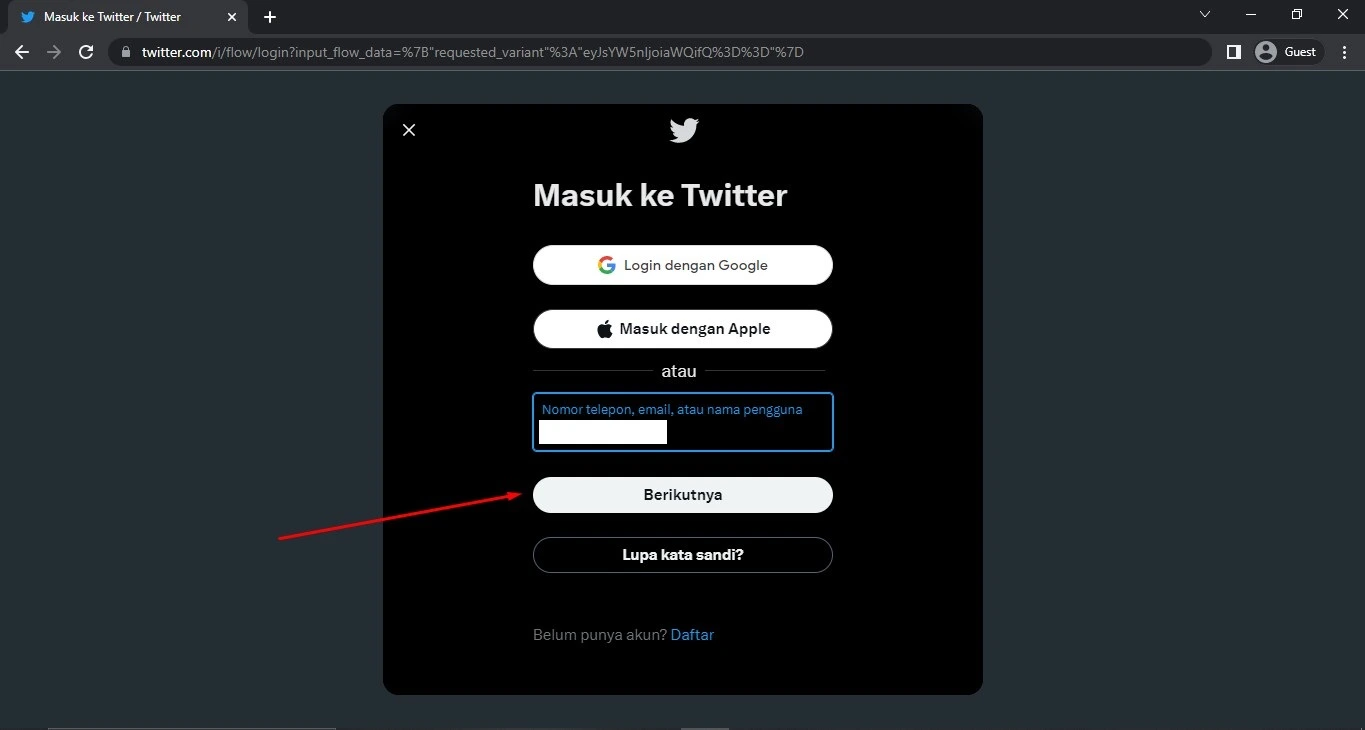Click the Google logo icon

(607, 265)
